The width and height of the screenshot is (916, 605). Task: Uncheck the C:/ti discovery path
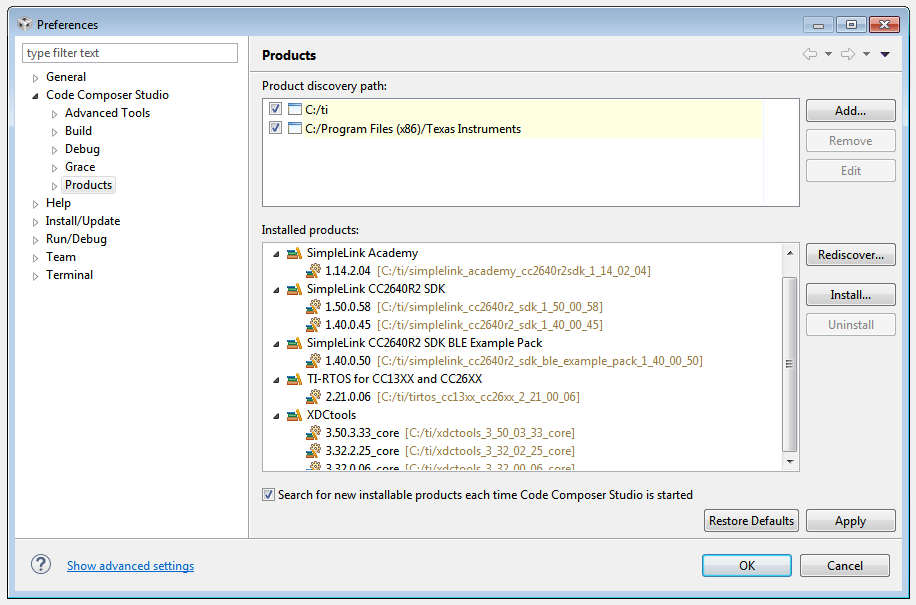pos(275,109)
